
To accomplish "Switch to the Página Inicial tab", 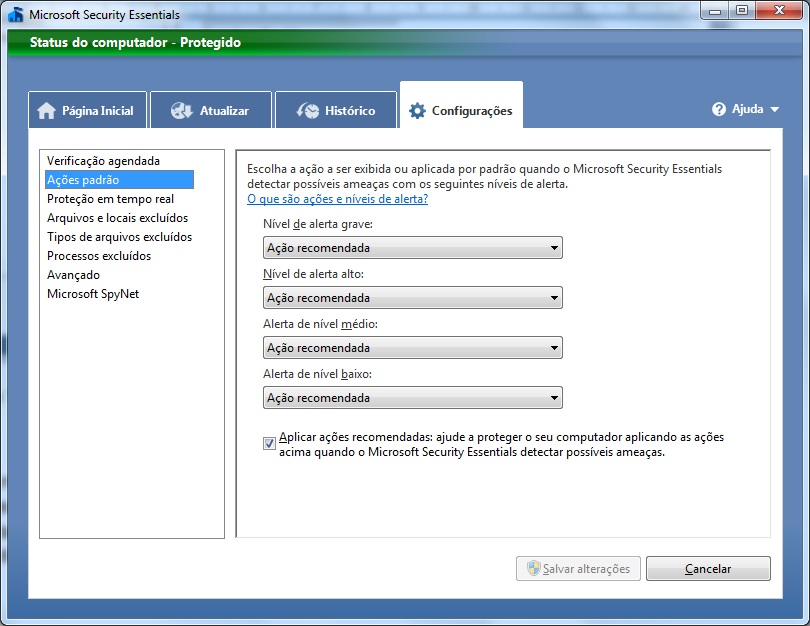I will [88, 110].
